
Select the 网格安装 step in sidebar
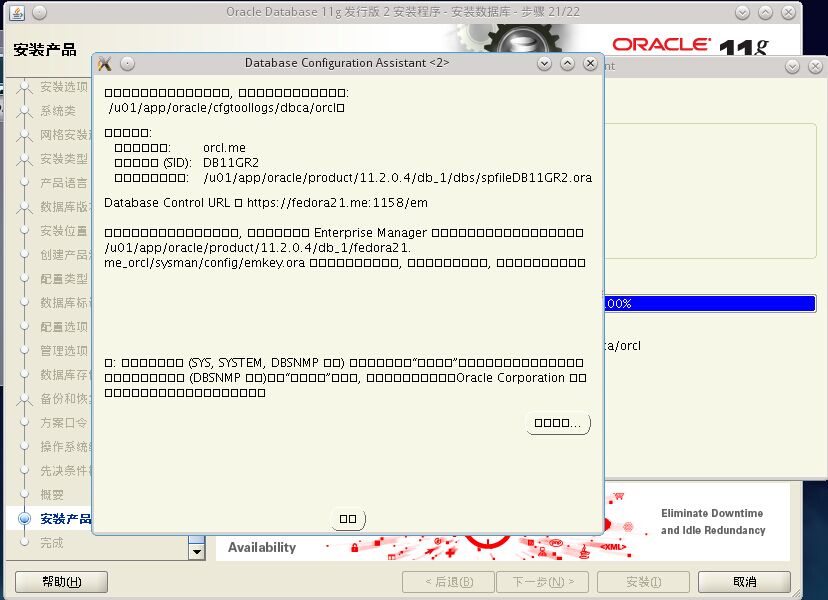[x=65, y=135]
